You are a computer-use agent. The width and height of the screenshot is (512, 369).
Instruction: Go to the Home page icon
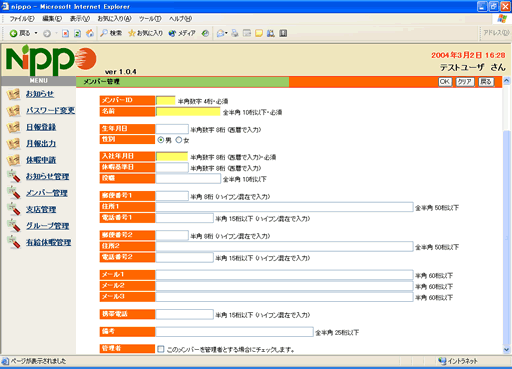pos(90,33)
